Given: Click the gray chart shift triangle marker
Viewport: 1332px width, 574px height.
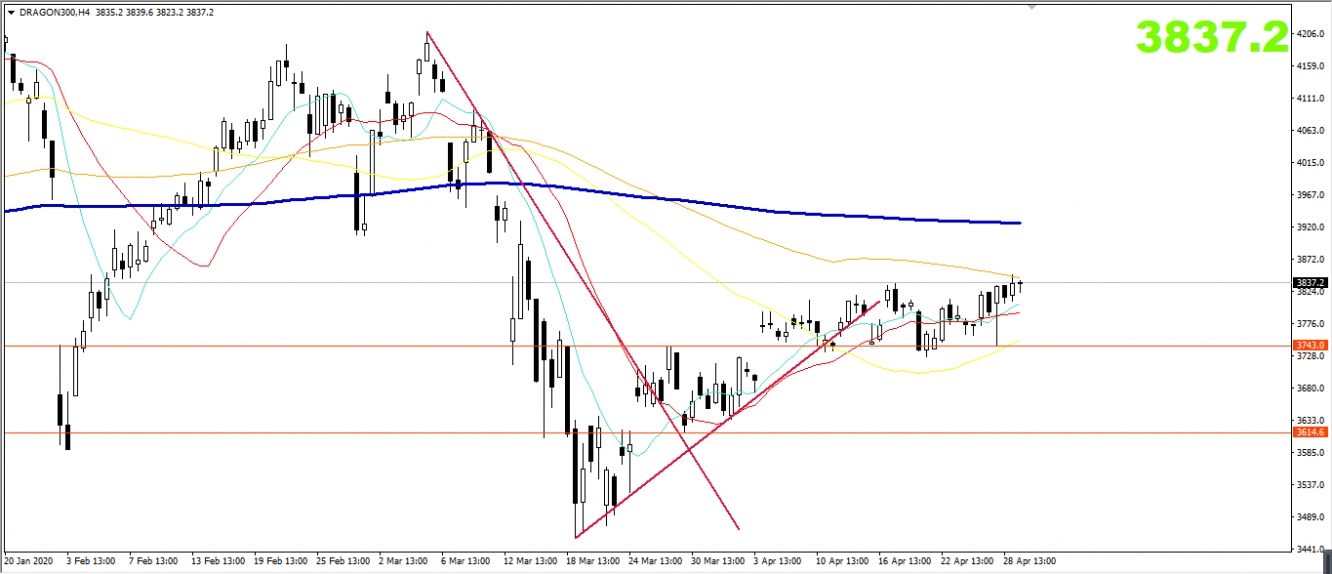Looking at the screenshot, I should coord(1033,6).
